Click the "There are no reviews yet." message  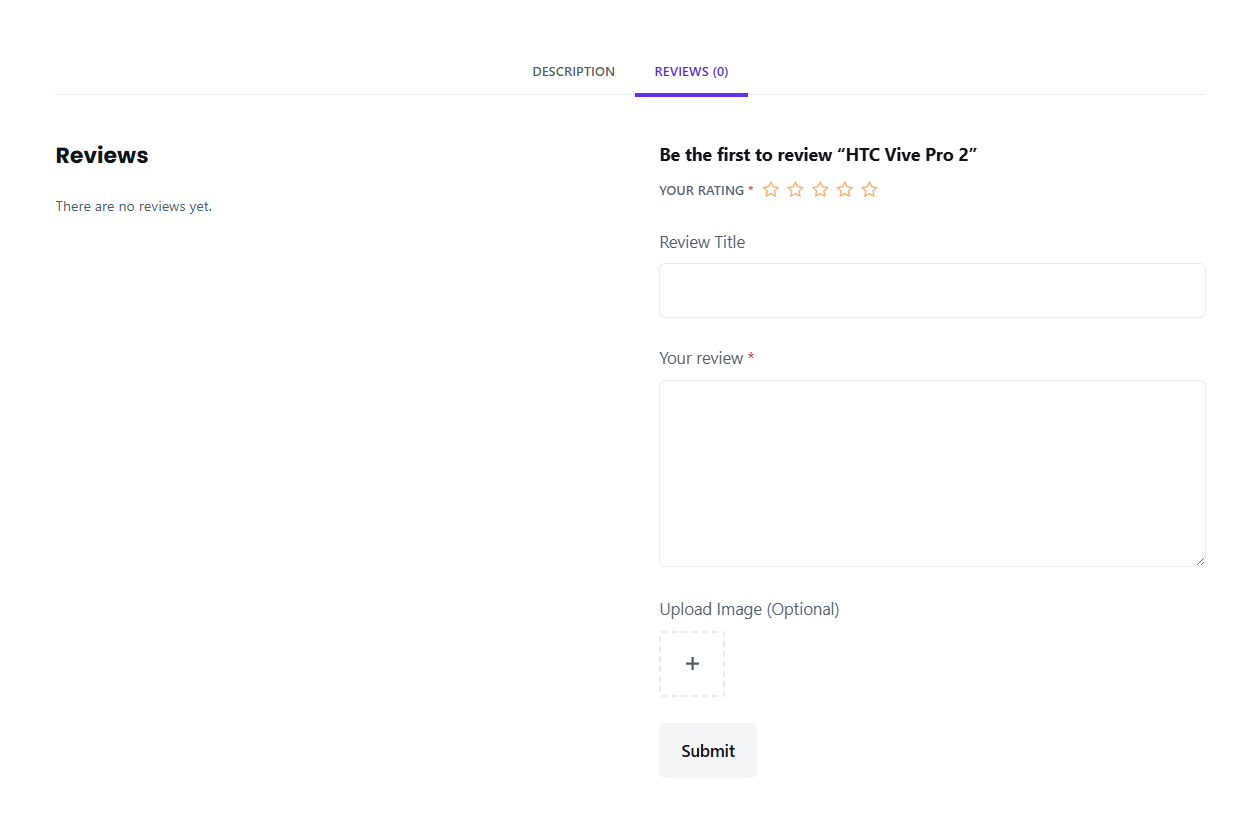click(134, 207)
